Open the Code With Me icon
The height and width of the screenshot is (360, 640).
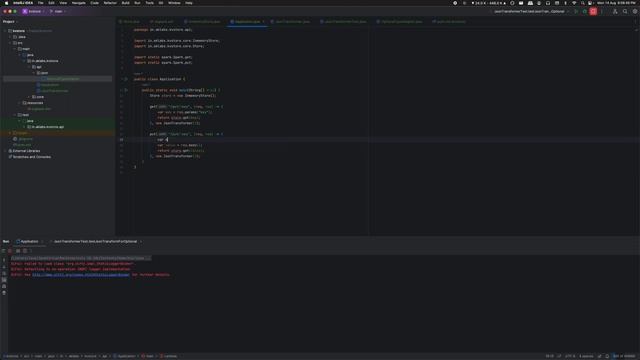pos(615,11)
